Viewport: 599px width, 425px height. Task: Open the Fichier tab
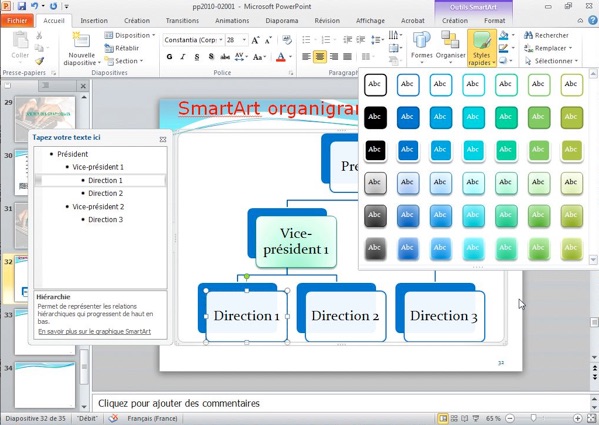(x=17, y=21)
